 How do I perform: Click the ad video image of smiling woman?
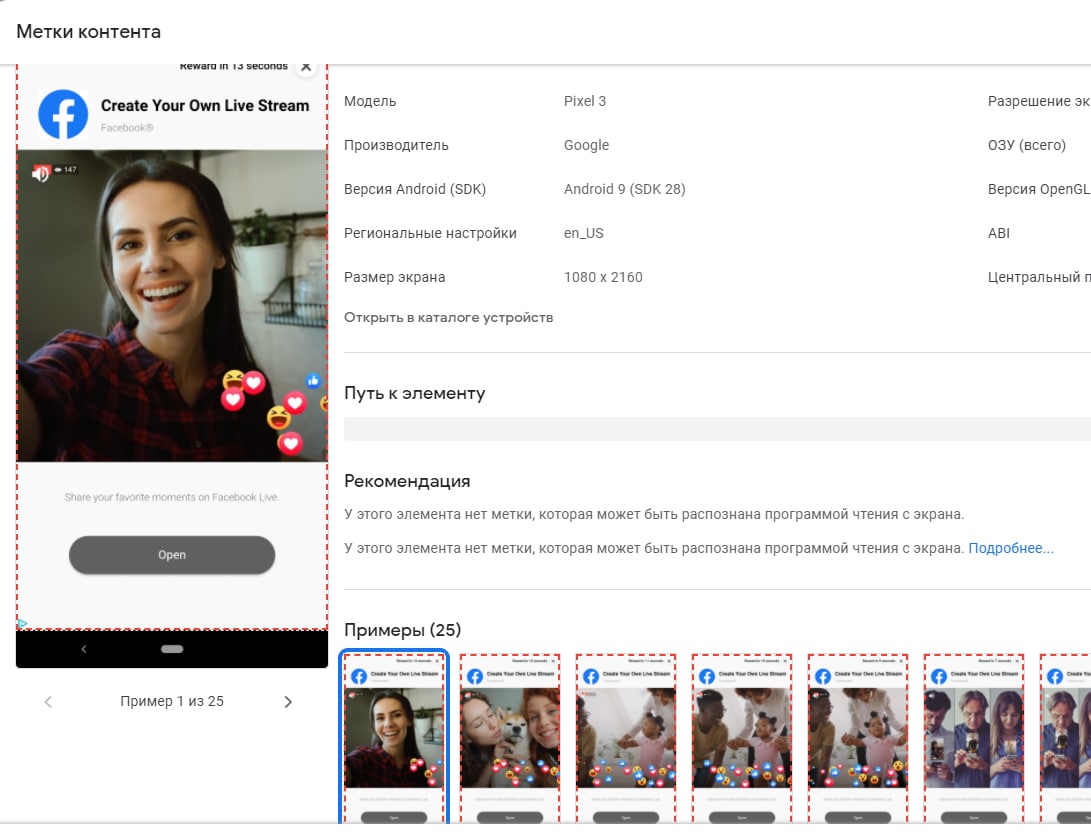tap(172, 306)
